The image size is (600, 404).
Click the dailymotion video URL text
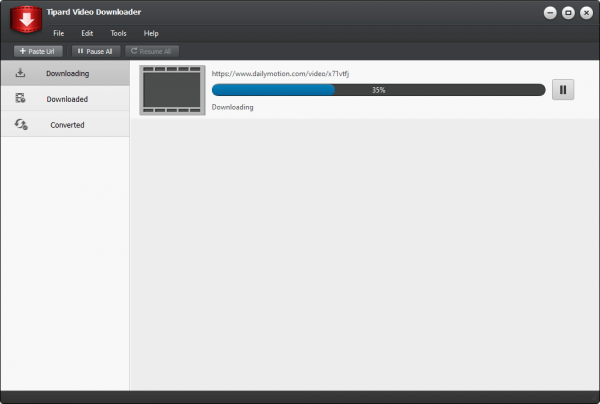[x=280, y=73]
